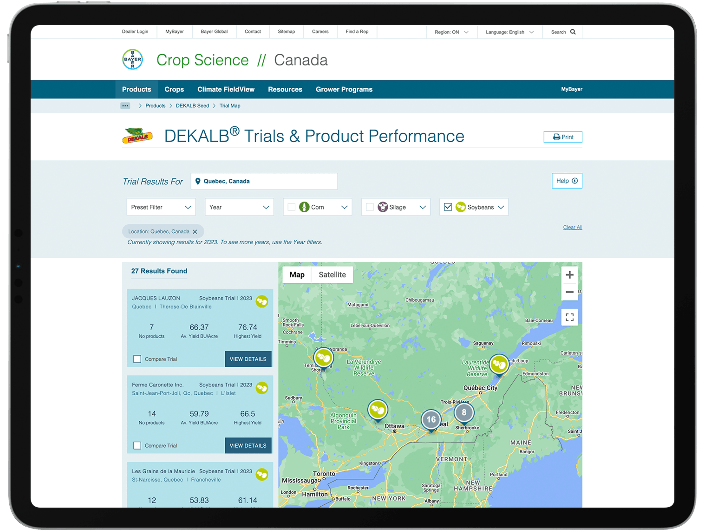Image resolution: width=704 pixels, height=530 pixels.
Task: Click the 27 Results Found text
Action: (159, 271)
